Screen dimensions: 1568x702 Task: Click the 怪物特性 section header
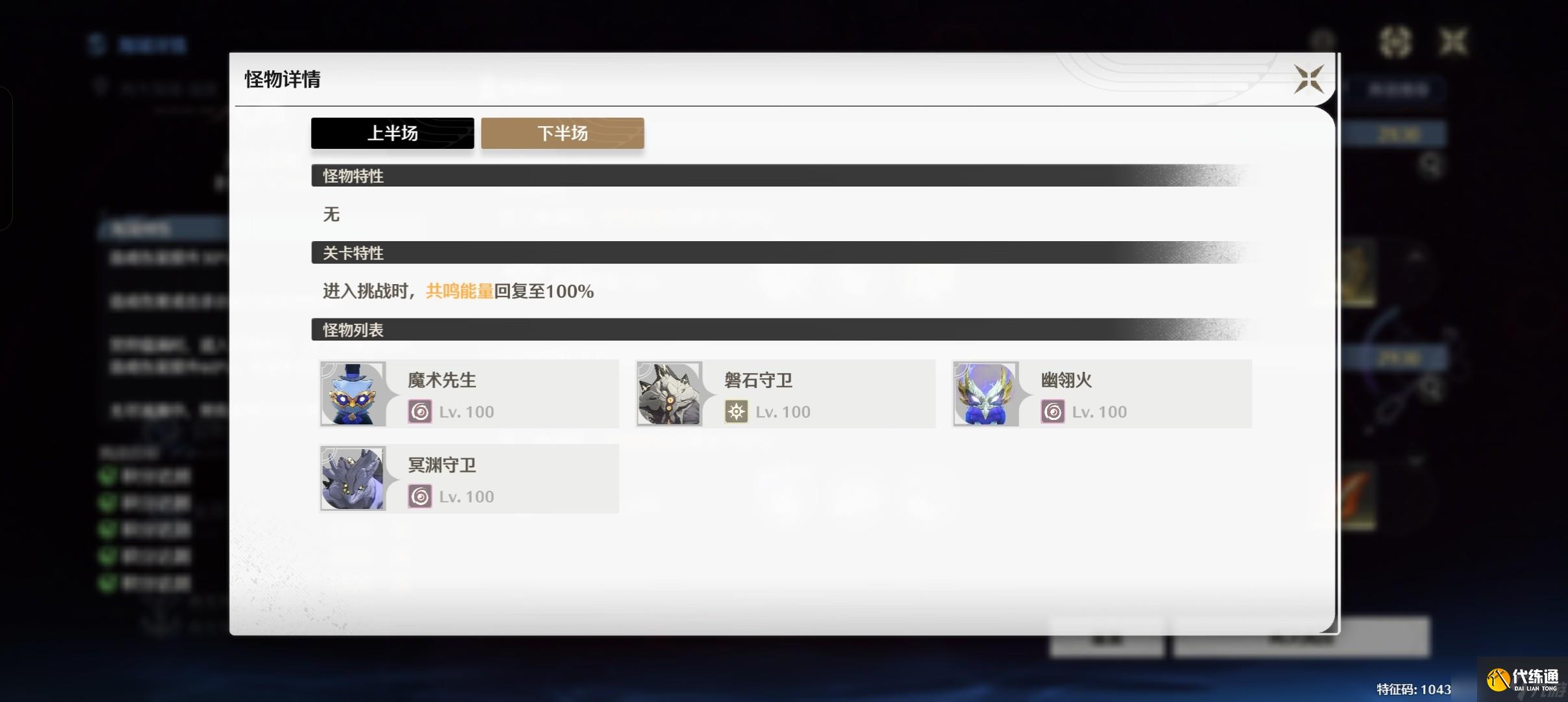point(786,175)
